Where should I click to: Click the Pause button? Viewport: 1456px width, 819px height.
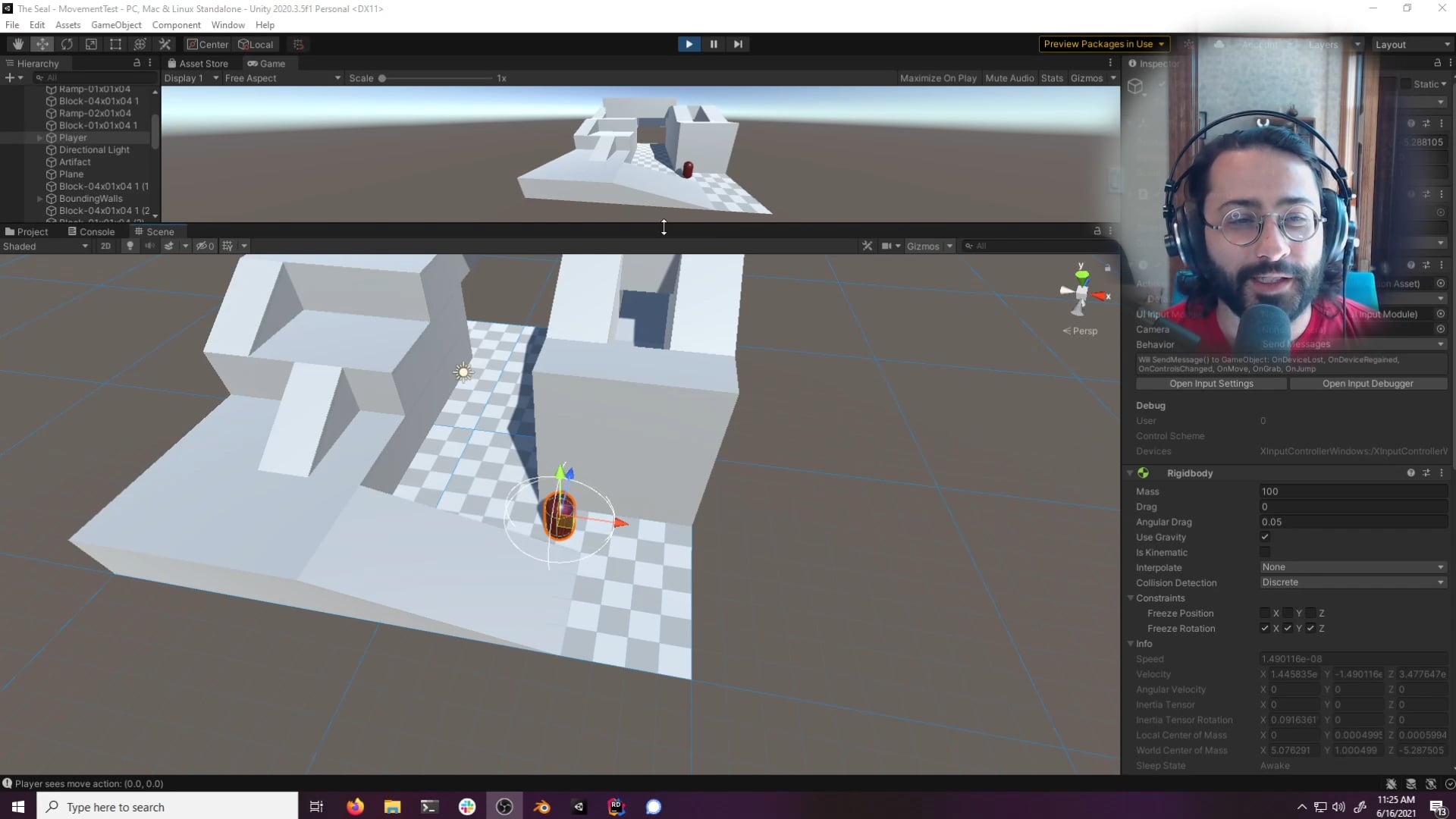click(x=714, y=44)
